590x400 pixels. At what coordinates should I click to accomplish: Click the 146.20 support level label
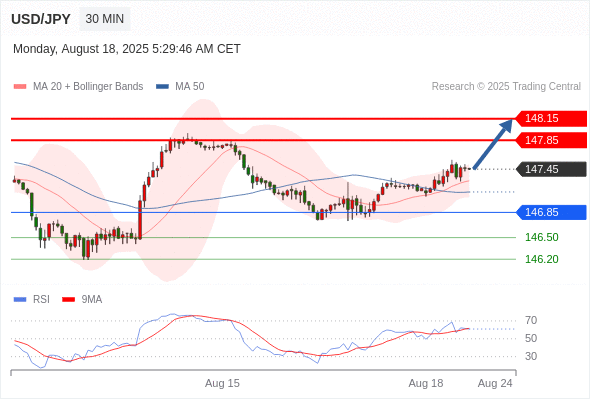tap(541, 259)
